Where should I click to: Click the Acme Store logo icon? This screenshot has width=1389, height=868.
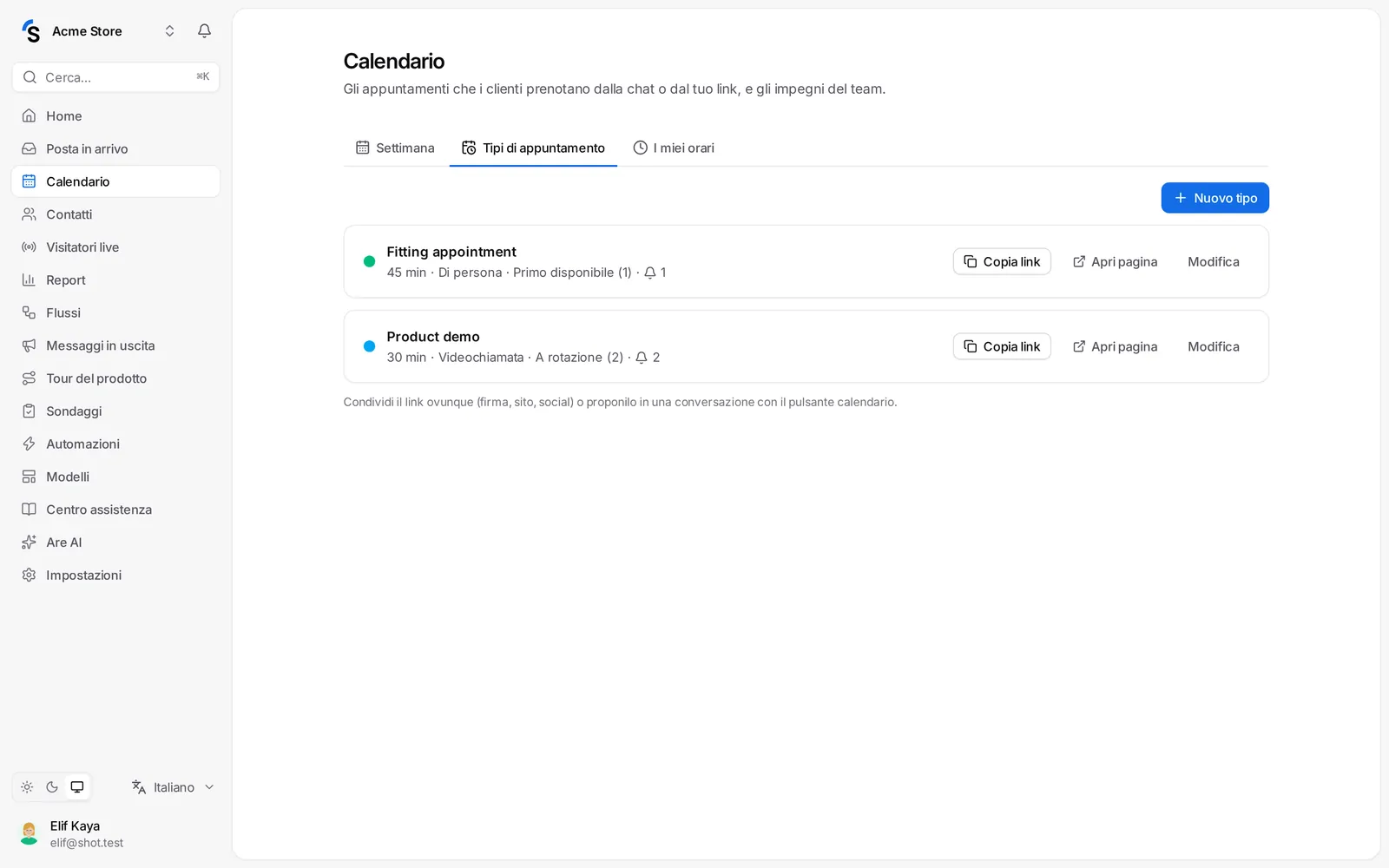click(31, 31)
